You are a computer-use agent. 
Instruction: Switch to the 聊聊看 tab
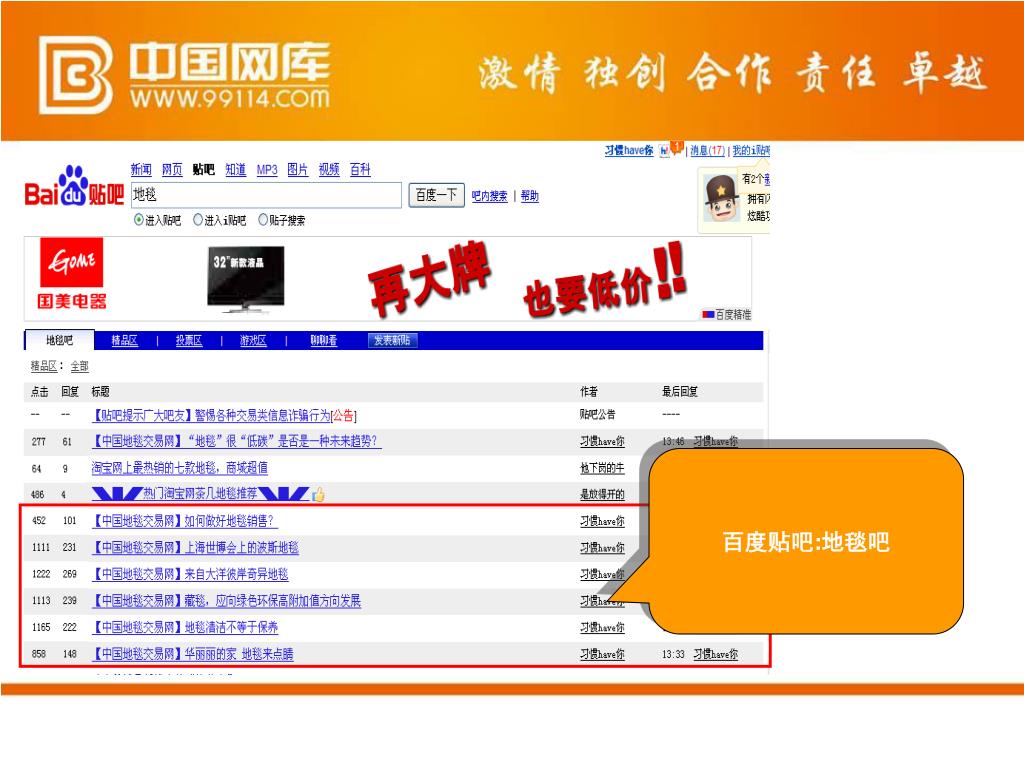click(323, 340)
